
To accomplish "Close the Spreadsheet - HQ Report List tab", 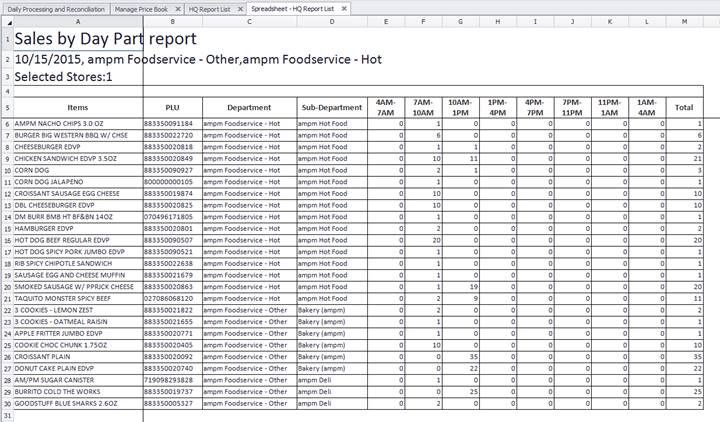I will [x=344, y=9].
